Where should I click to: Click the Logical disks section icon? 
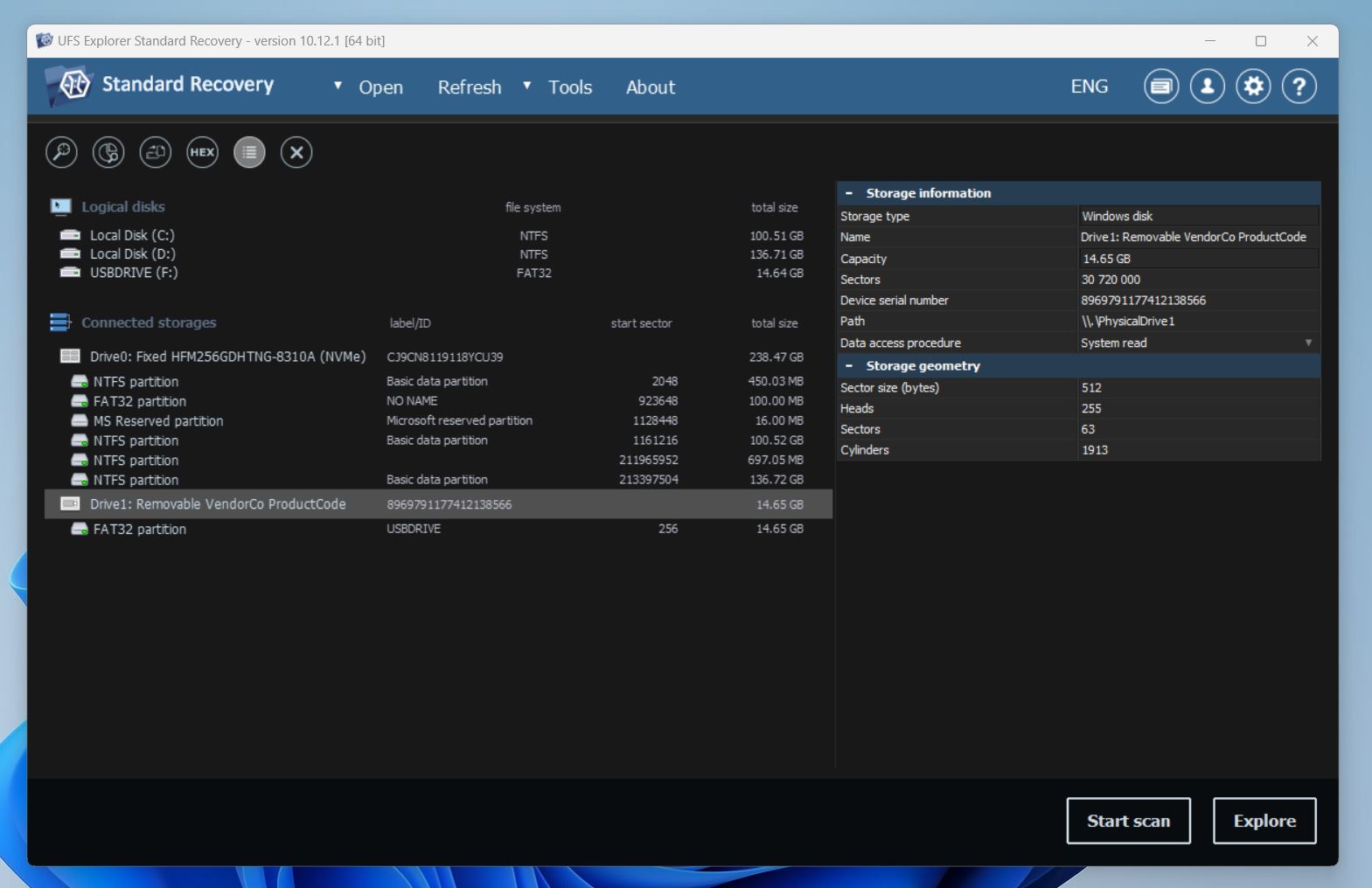coord(60,206)
